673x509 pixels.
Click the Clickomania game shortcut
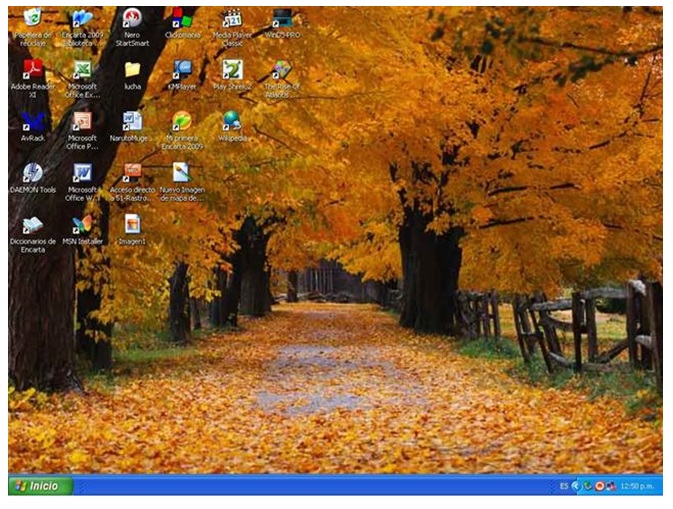182,19
